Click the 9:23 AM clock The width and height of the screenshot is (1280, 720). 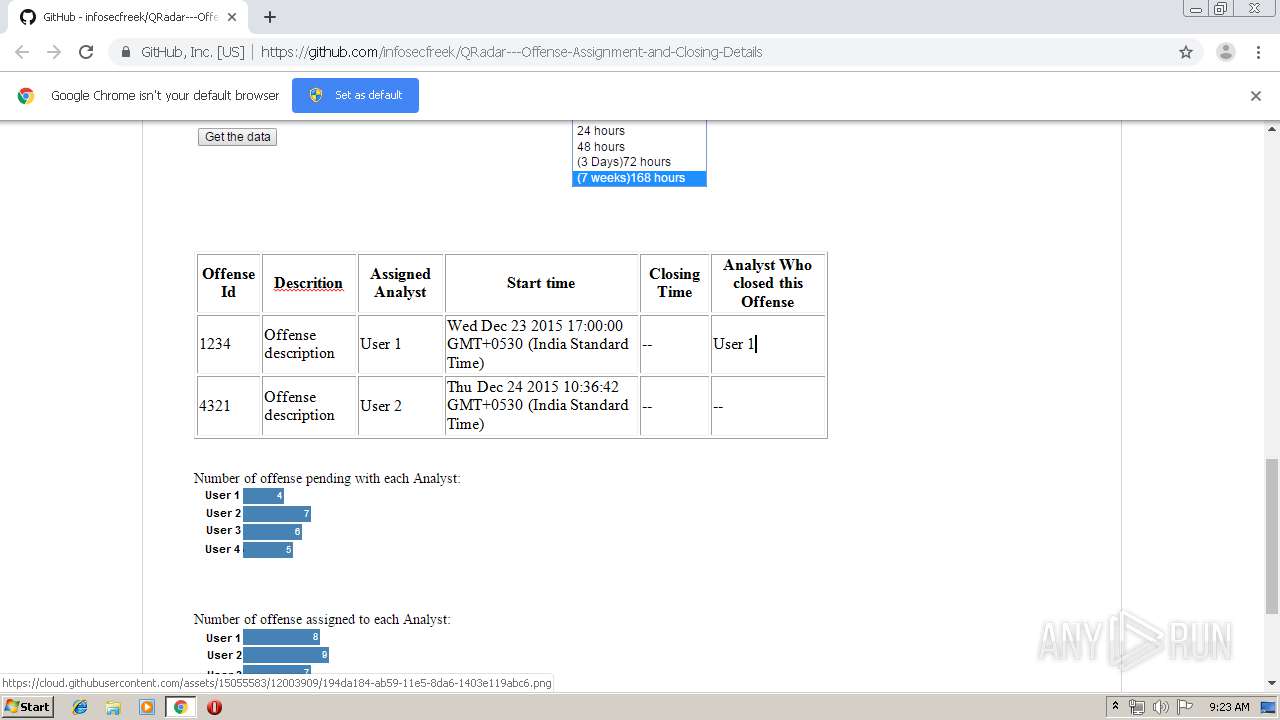[x=1229, y=707]
